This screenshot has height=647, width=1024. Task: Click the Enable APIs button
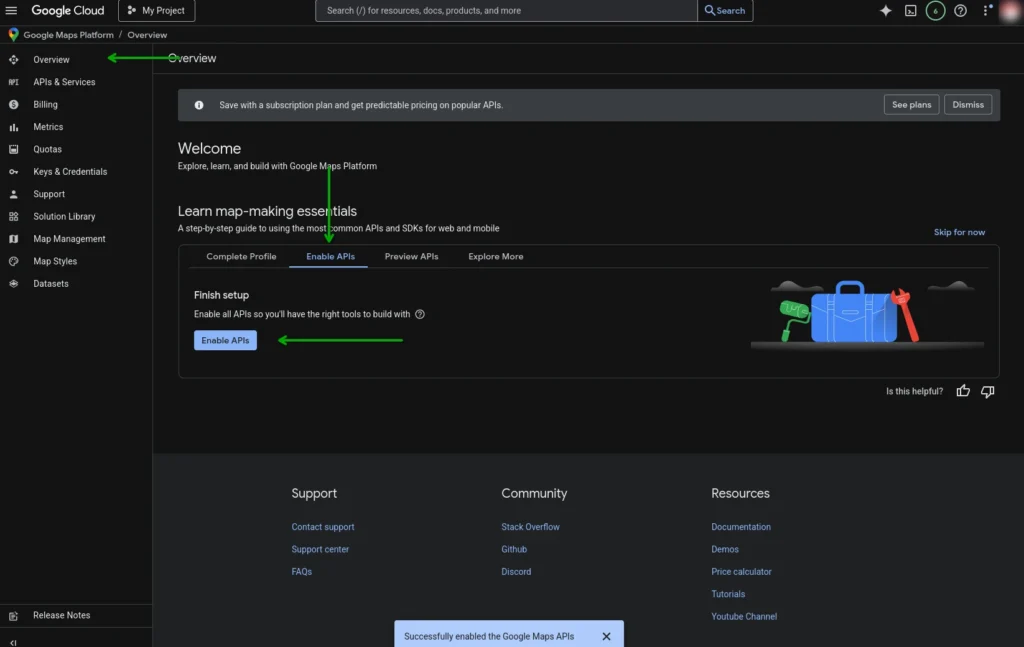coord(225,340)
